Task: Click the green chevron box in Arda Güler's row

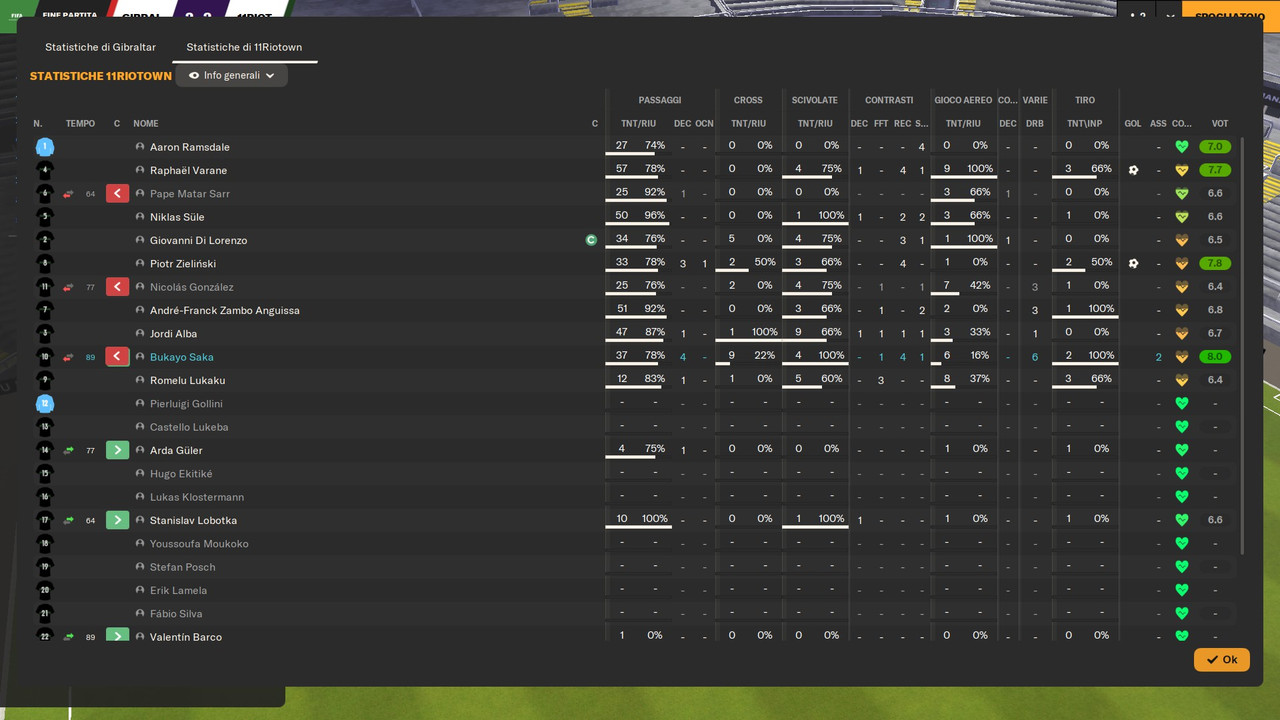Action: tap(118, 450)
